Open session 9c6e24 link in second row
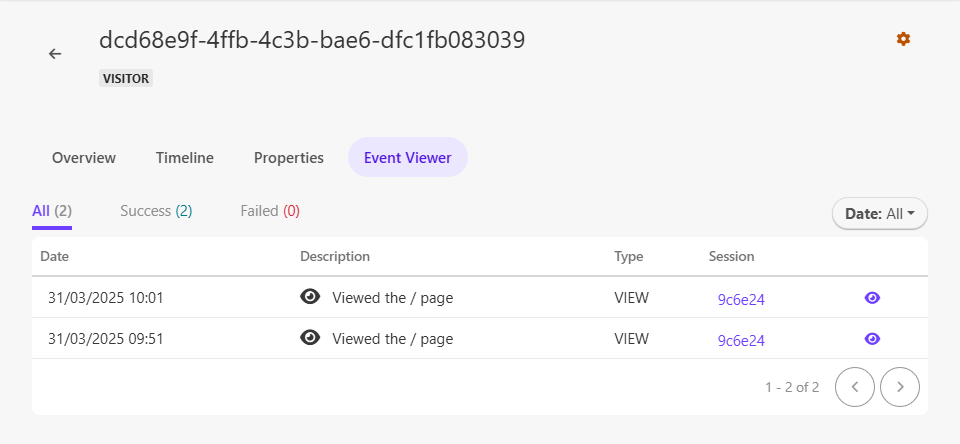 pyautogui.click(x=741, y=340)
